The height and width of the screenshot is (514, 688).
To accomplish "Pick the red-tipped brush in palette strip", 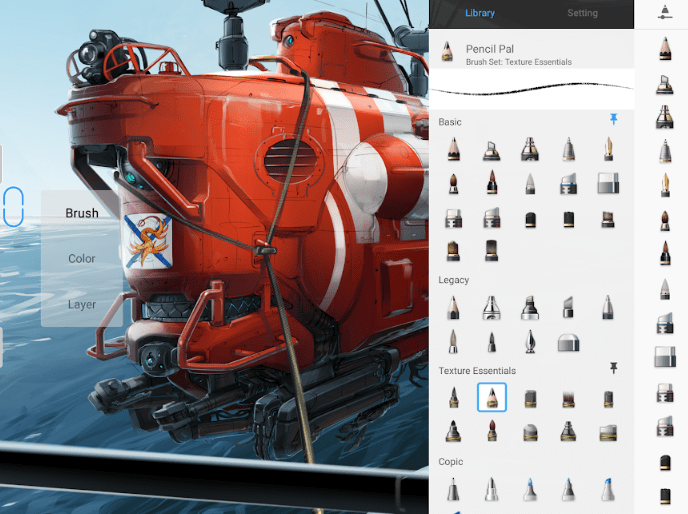I will (665, 253).
